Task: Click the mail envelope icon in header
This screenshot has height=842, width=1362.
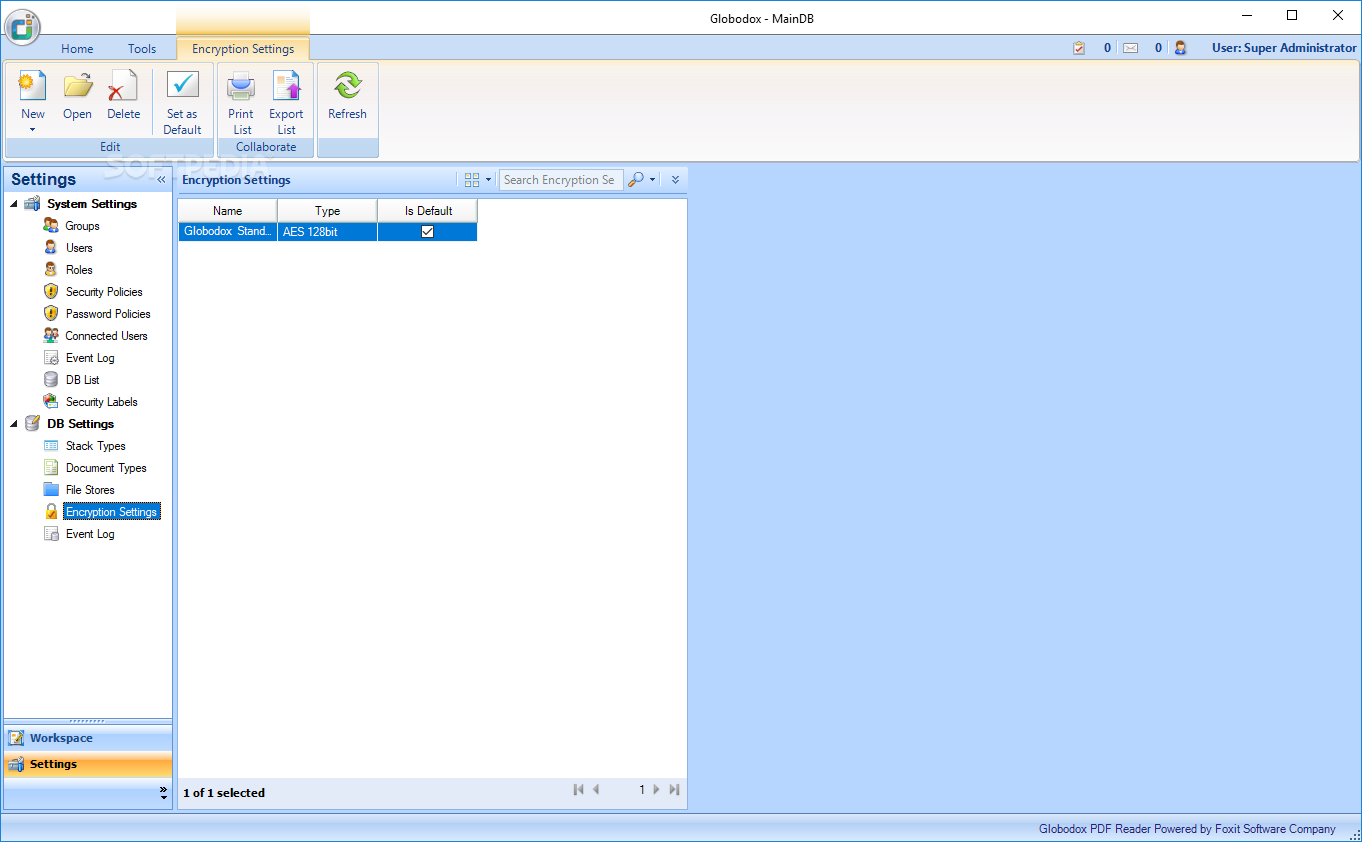Action: pos(1130,48)
